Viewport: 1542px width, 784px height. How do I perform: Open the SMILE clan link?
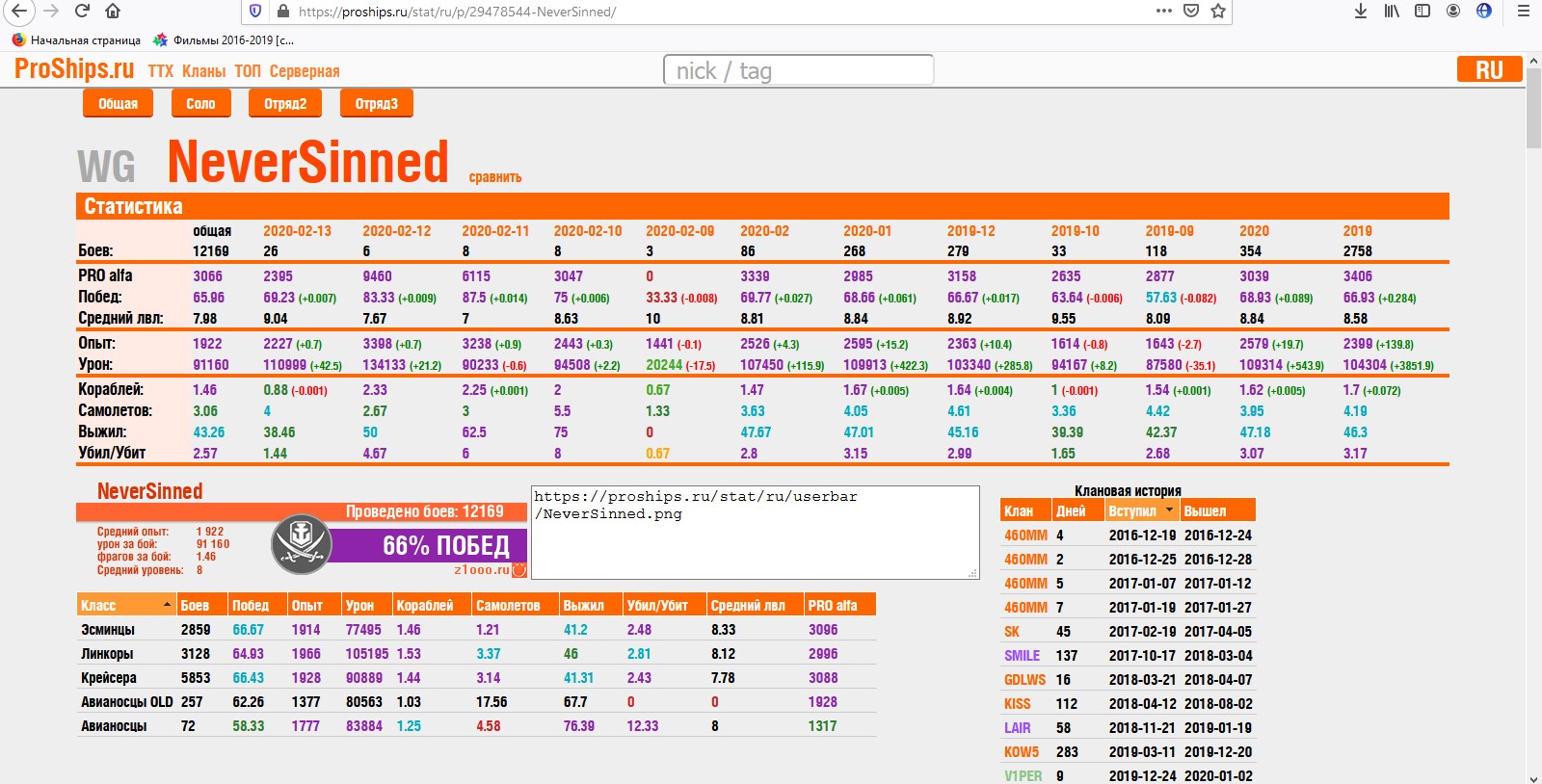tap(1022, 656)
